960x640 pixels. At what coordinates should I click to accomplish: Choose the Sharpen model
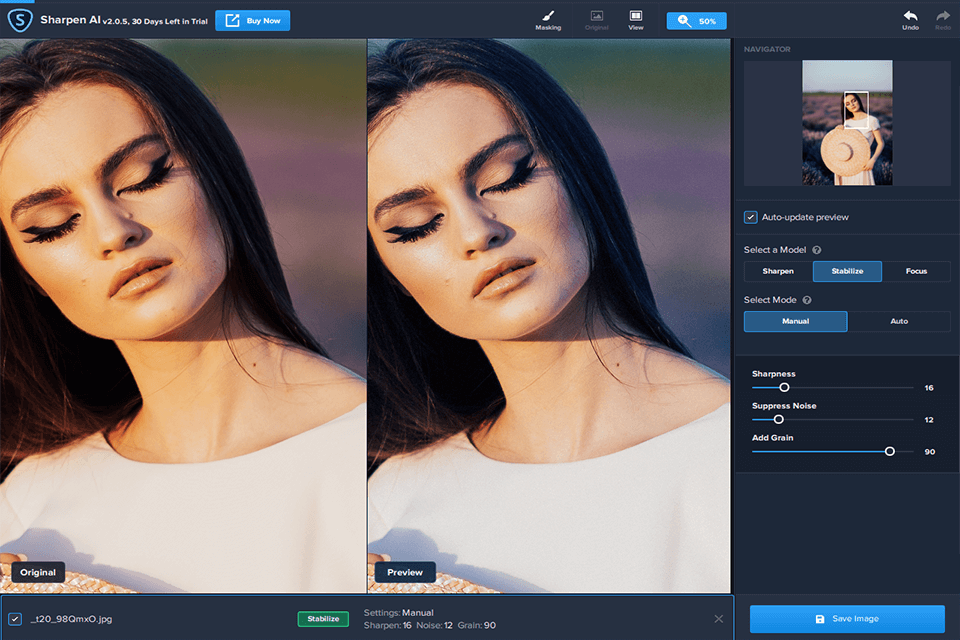pos(778,271)
